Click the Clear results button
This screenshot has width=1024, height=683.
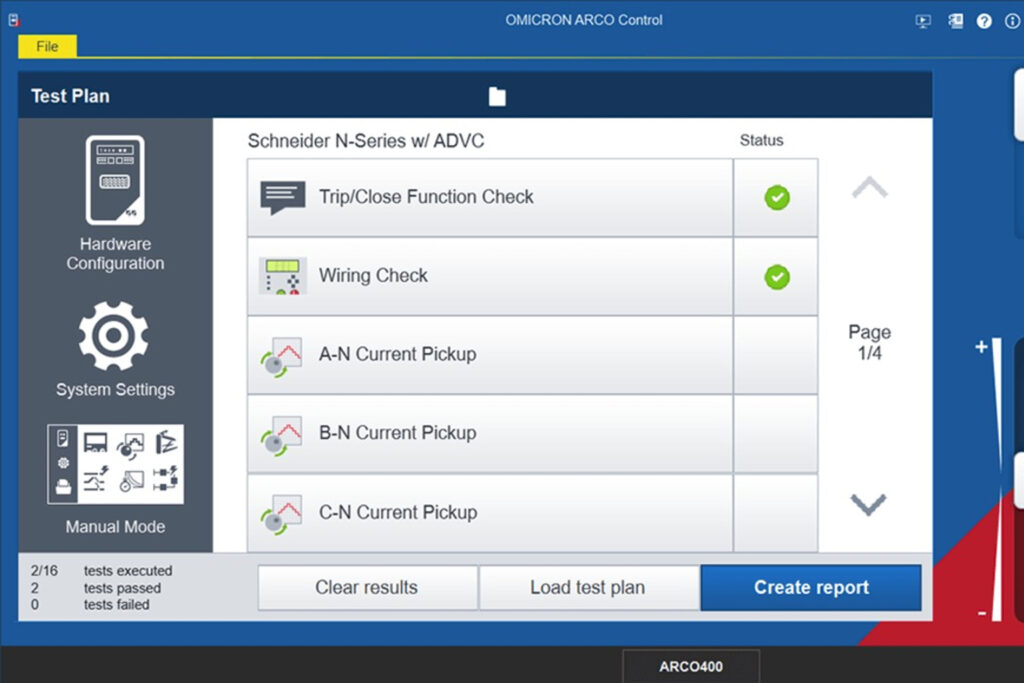[x=367, y=588]
